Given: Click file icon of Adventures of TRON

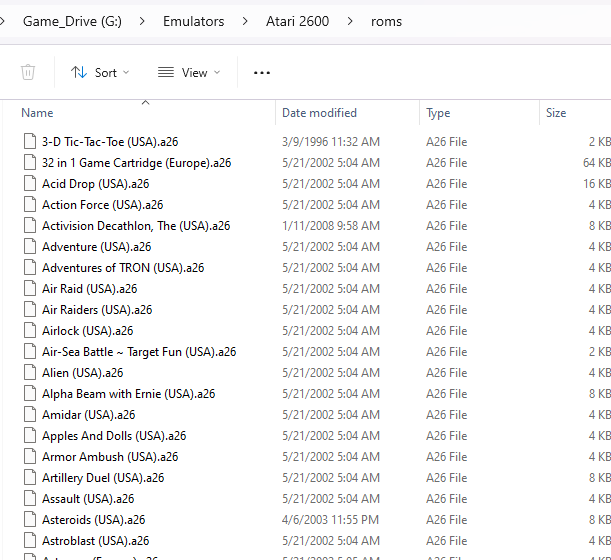Looking at the screenshot, I should [30, 268].
